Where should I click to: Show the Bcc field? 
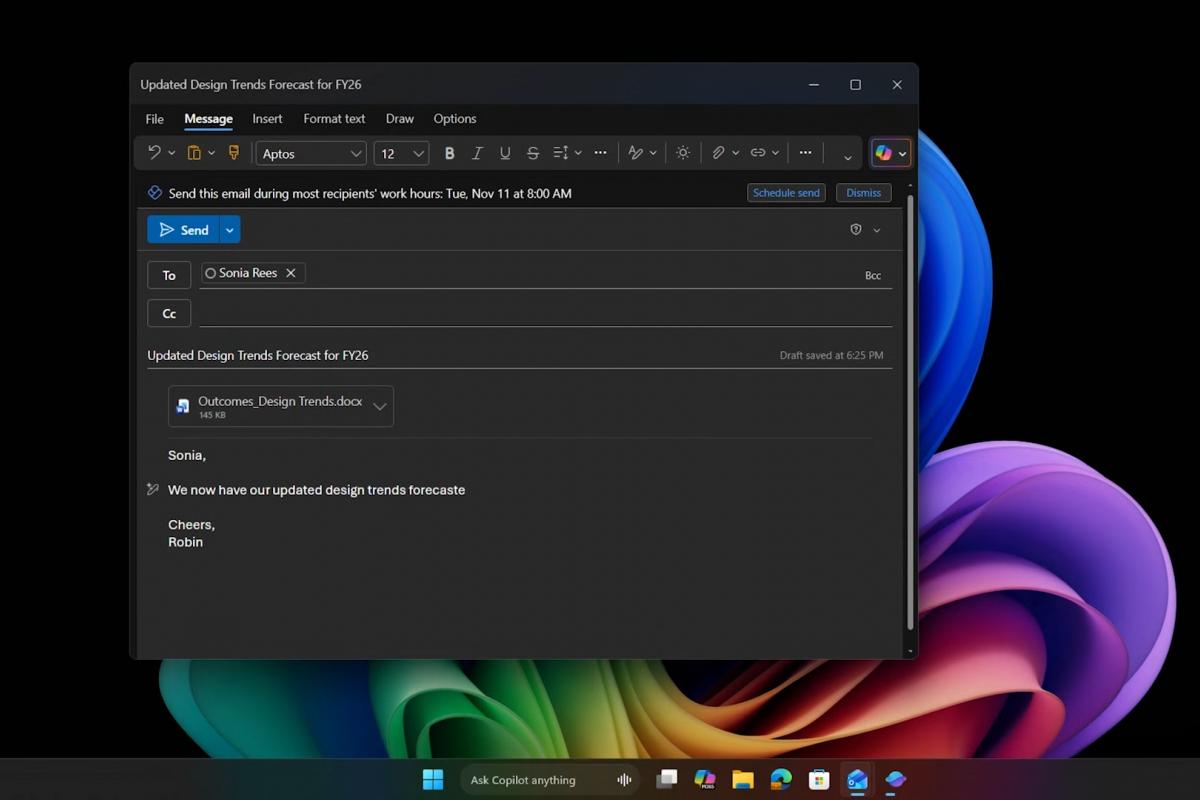pyautogui.click(x=873, y=274)
